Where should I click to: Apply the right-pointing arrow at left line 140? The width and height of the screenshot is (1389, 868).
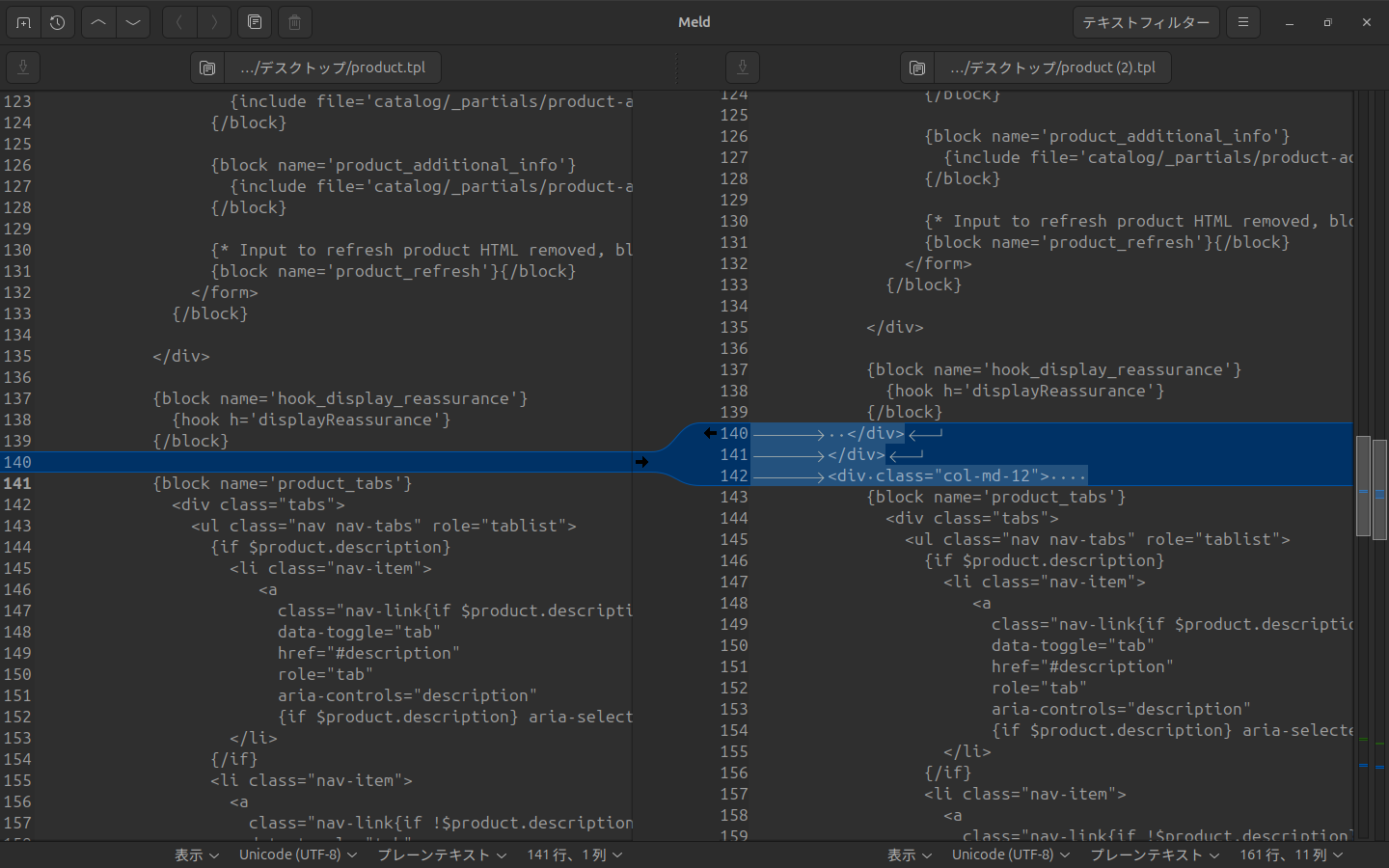pyautogui.click(x=641, y=462)
